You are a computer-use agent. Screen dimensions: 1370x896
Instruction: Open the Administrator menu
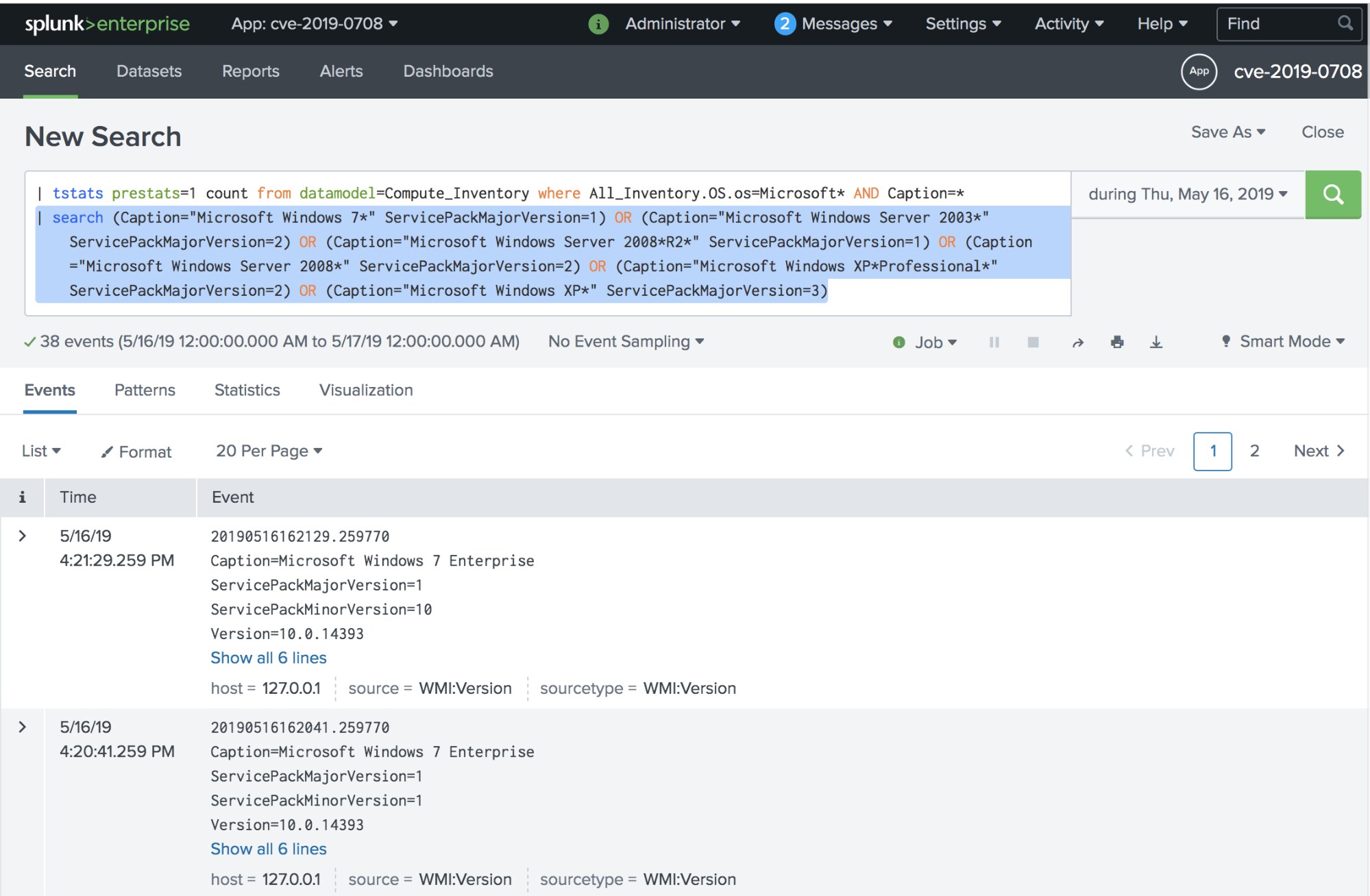(x=683, y=24)
